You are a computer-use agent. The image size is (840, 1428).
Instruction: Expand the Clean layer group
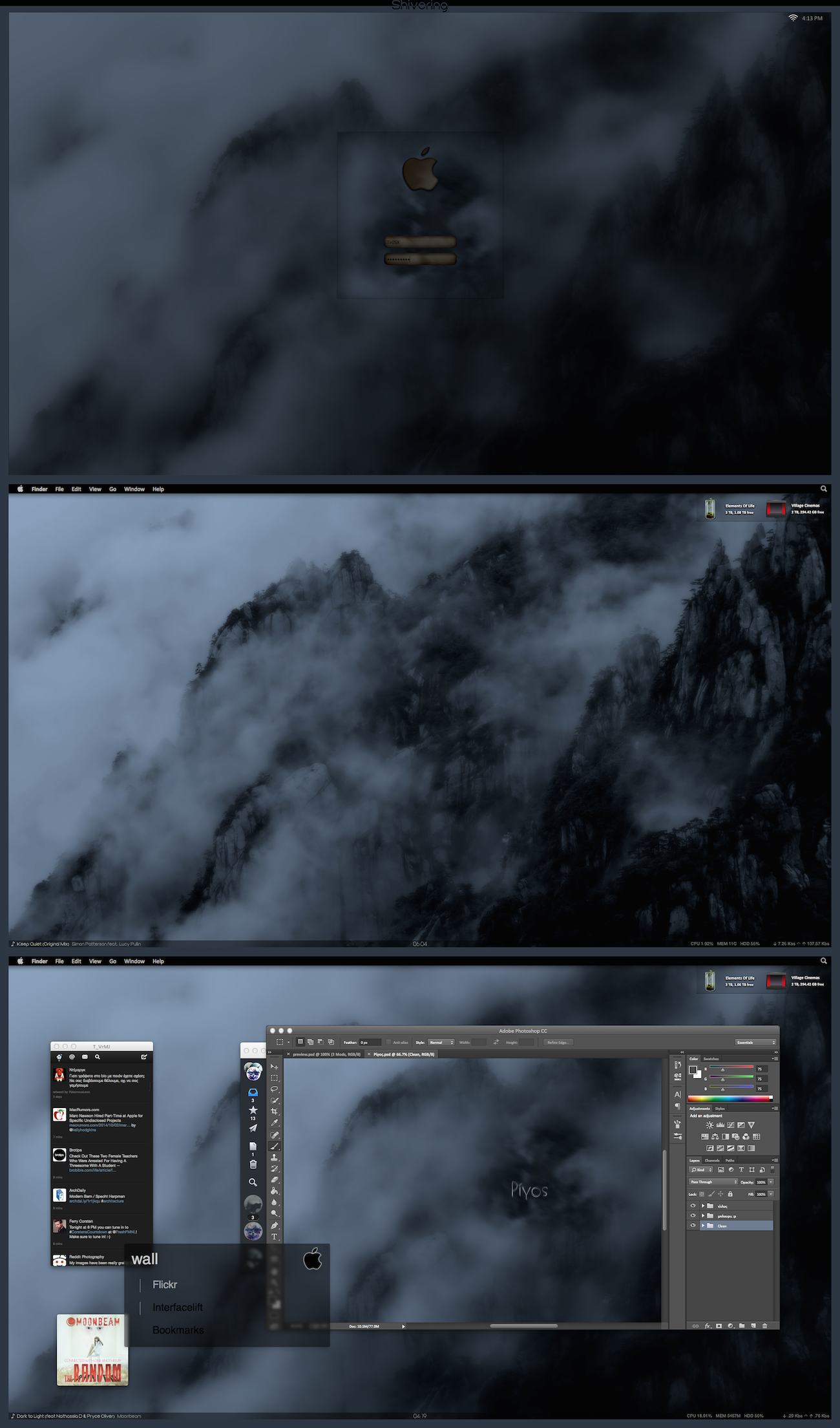[x=703, y=1225]
